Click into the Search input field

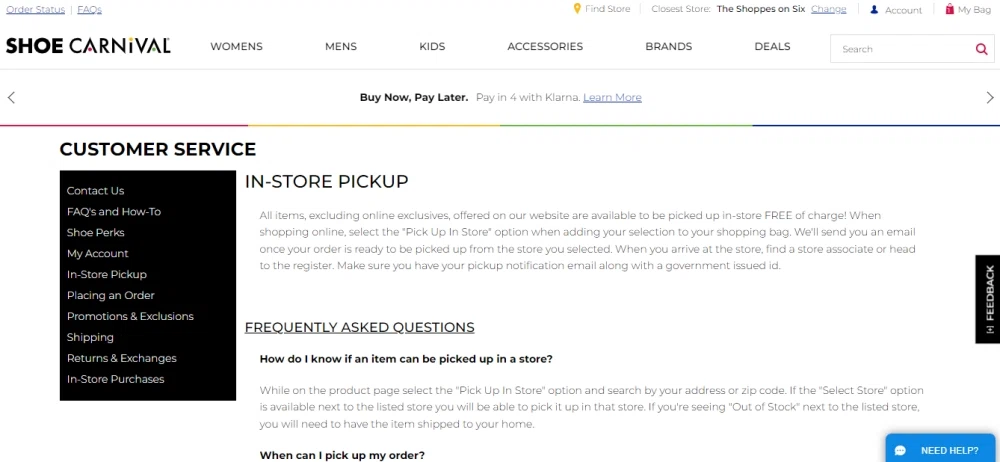click(900, 49)
